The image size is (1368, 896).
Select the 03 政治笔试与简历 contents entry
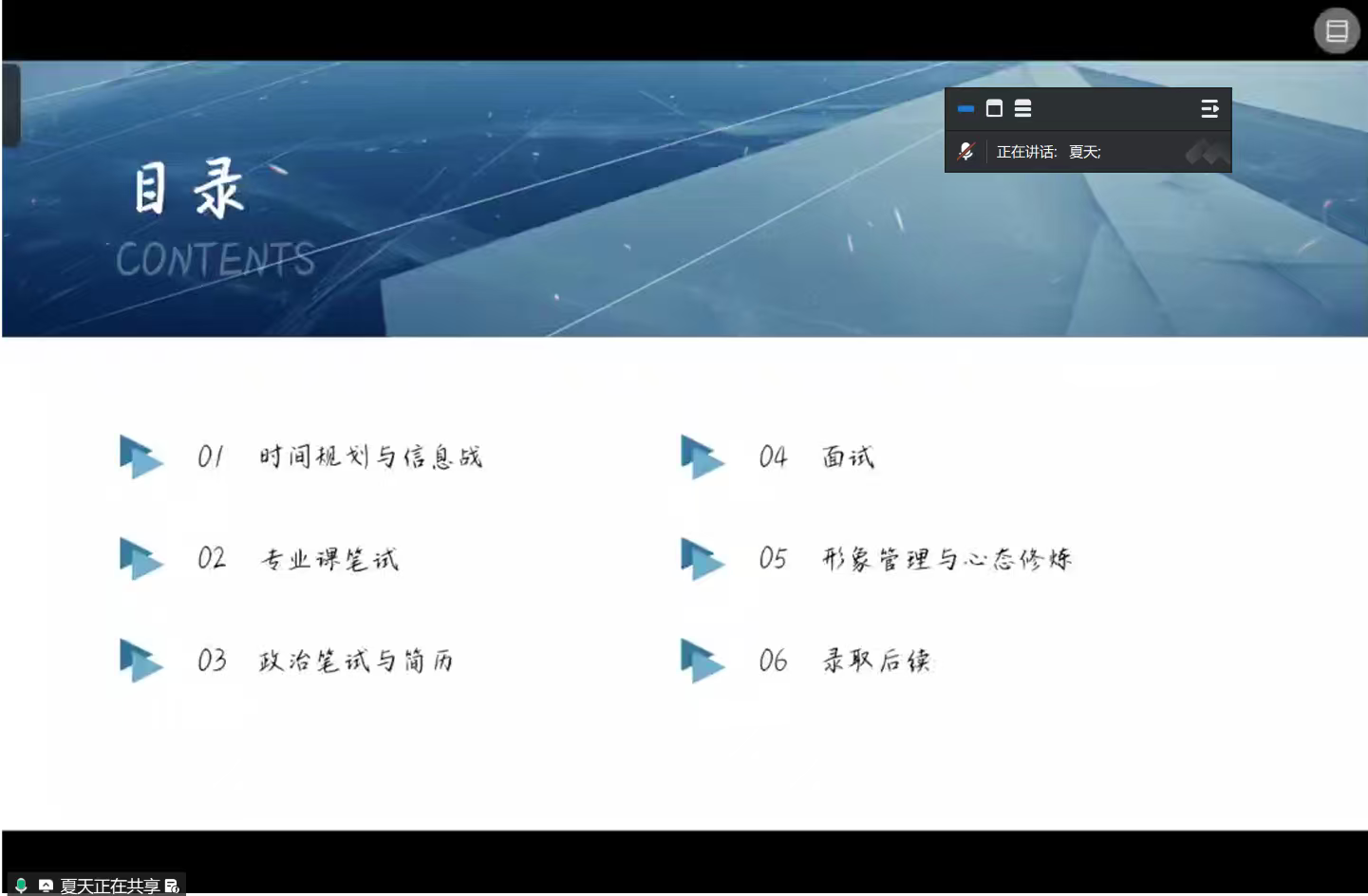tap(355, 661)
